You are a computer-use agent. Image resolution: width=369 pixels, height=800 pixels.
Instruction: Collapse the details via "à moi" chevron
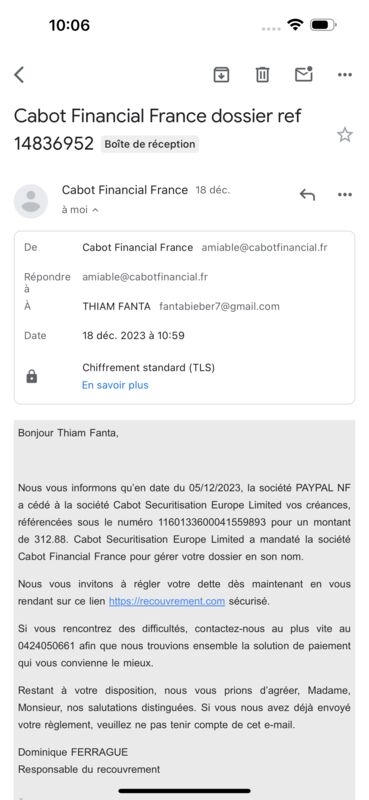[x=80, y=210]
